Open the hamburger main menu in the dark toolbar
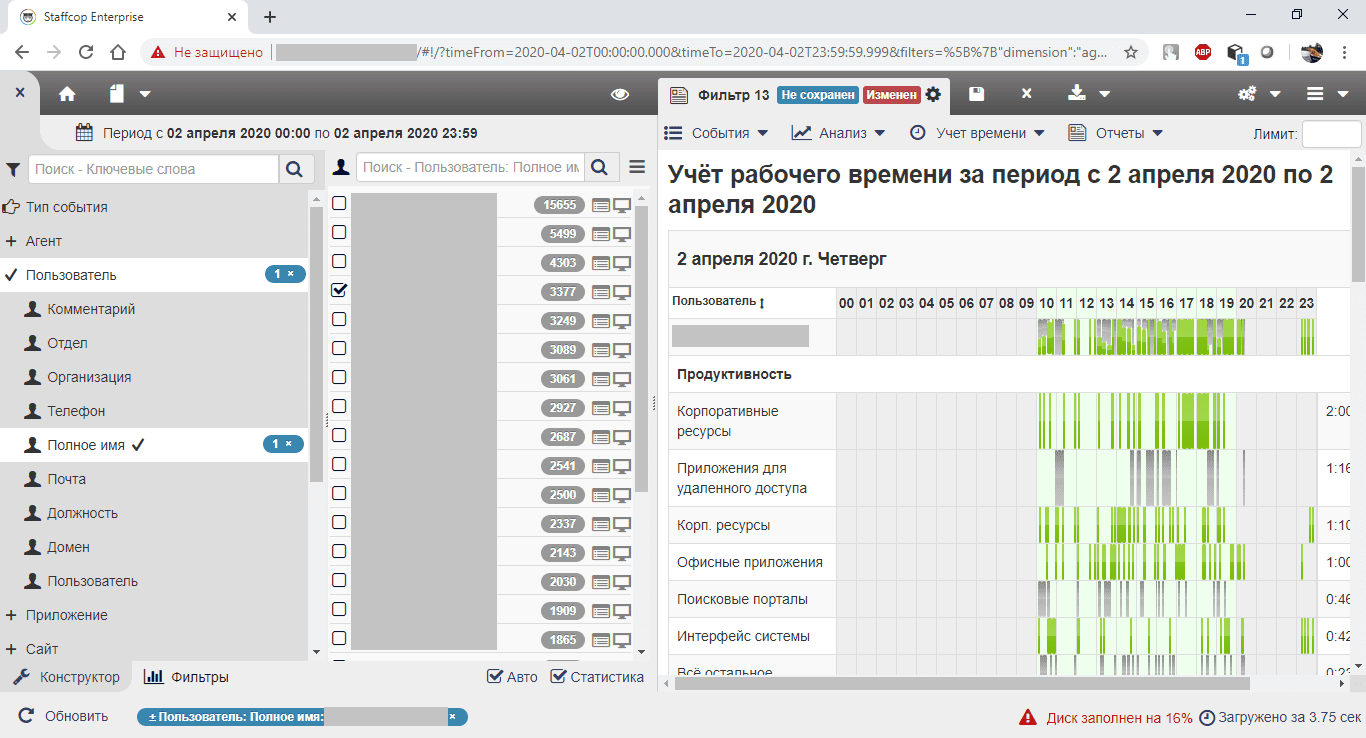This screenshot has width=1366, height=738. point(1315,94)
